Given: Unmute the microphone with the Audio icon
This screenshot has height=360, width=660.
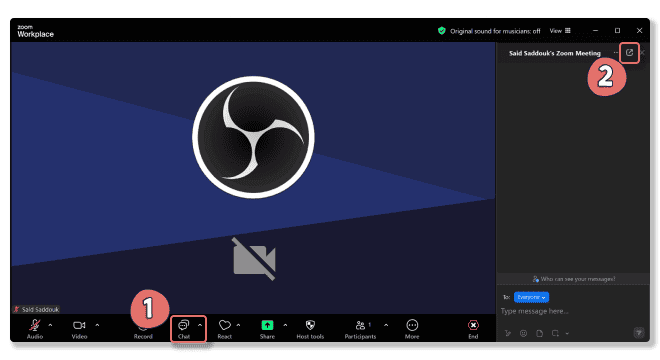Looking at the screenshot, I should [x=35, y=325].
